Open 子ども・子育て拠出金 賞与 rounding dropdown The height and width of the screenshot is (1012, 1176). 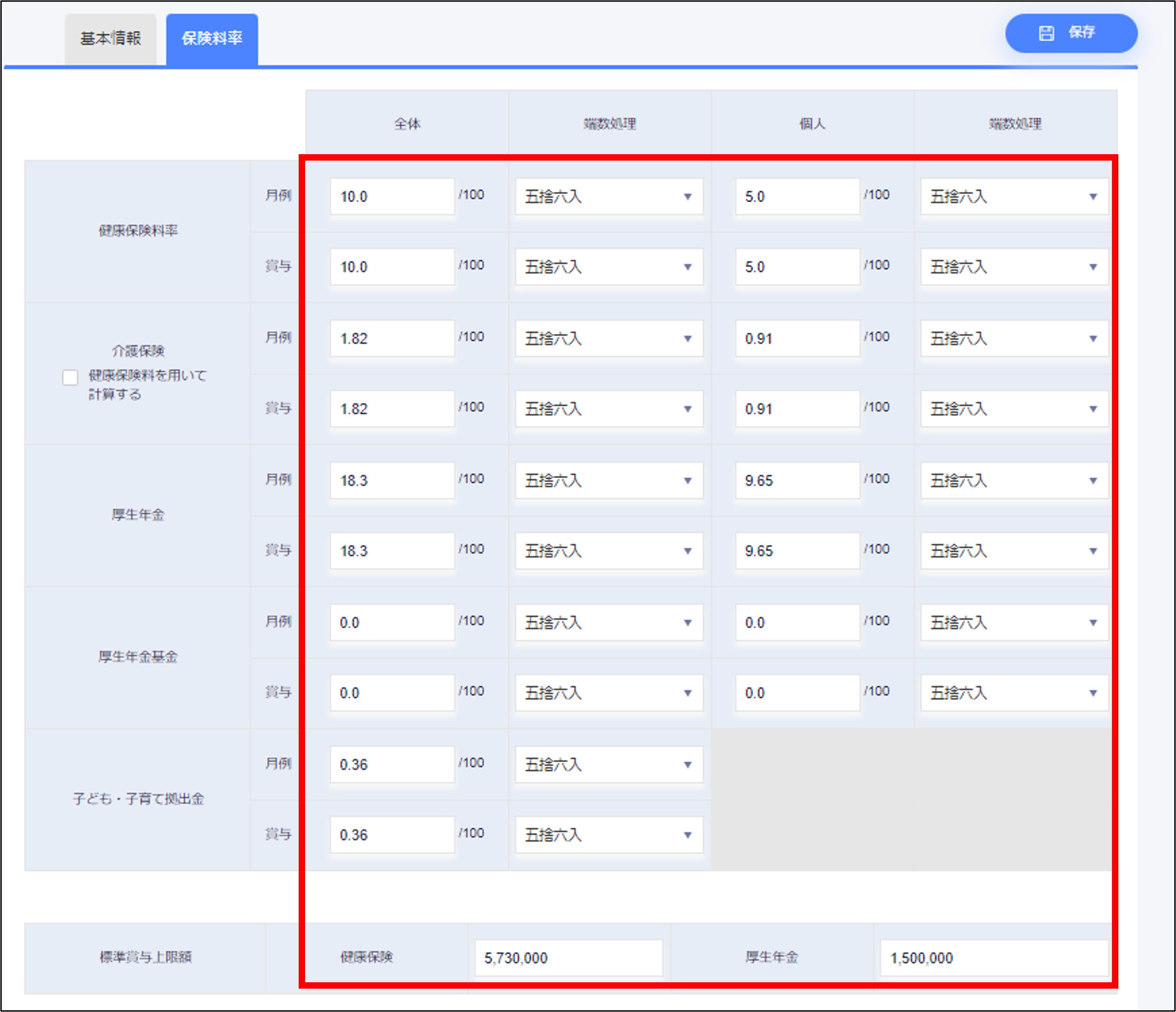click(x=608, y=834)
